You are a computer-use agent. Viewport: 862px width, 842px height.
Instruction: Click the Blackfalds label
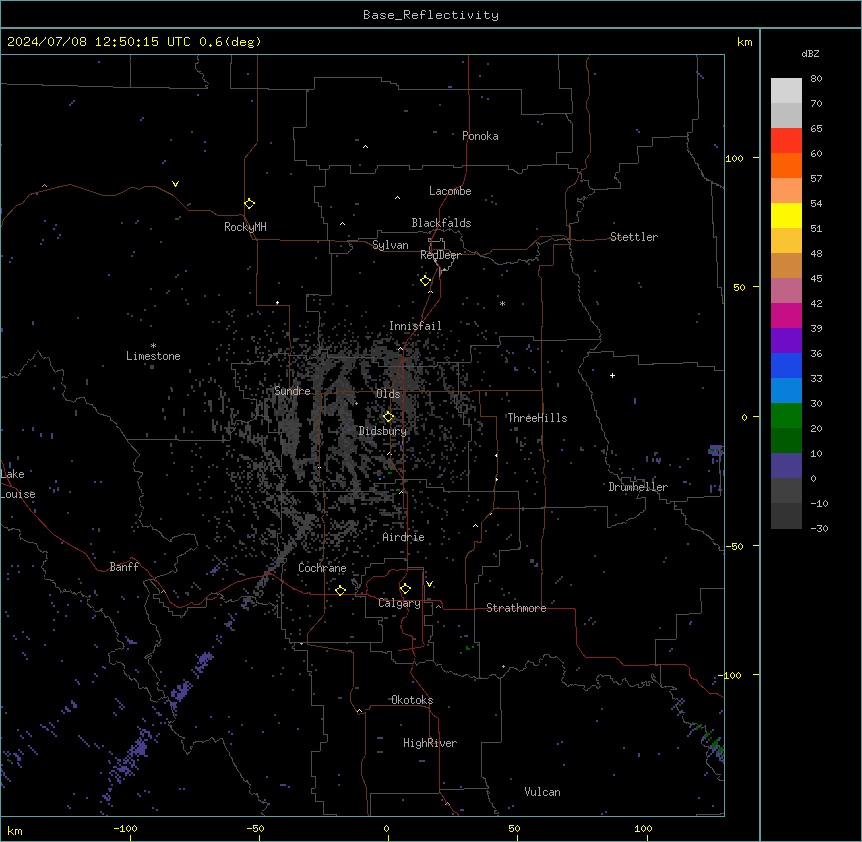pyautogui.click(x=441, y=223)
